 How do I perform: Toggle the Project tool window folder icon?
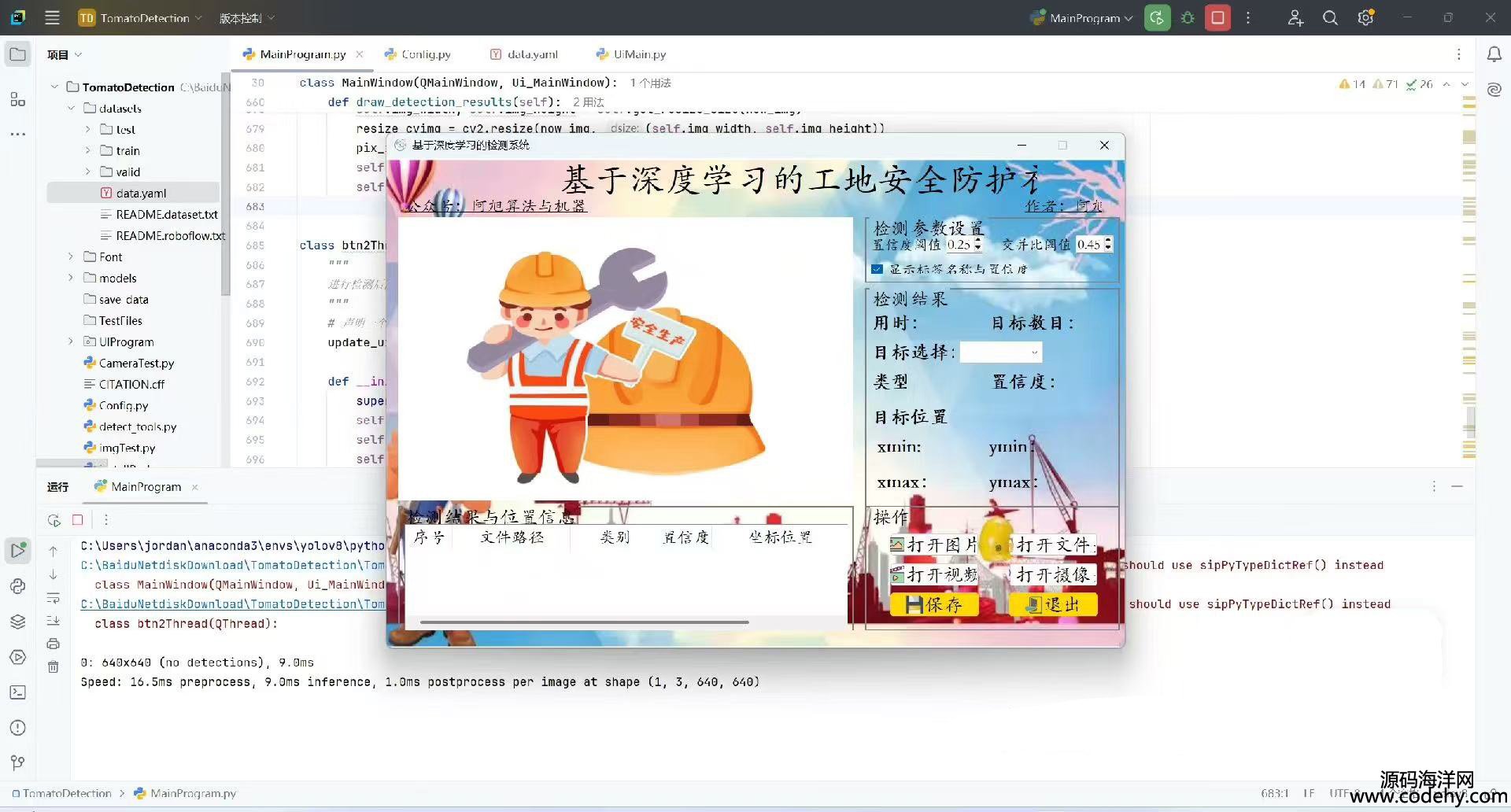point(17,54)
